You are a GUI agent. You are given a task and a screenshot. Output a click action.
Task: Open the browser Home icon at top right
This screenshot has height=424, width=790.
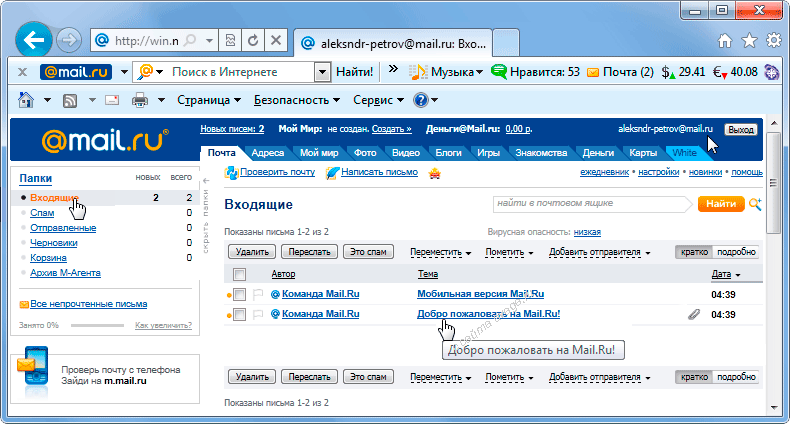(725, 40)
